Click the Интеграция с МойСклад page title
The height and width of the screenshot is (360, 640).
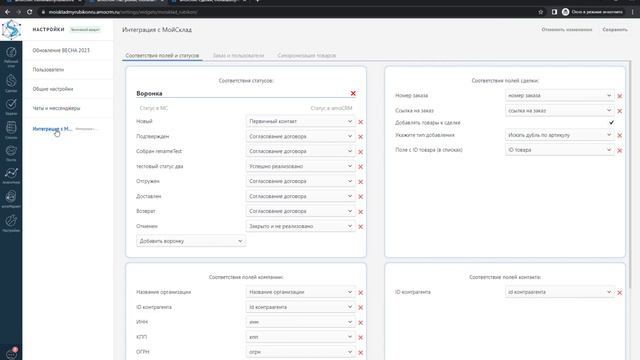point(157,30)
